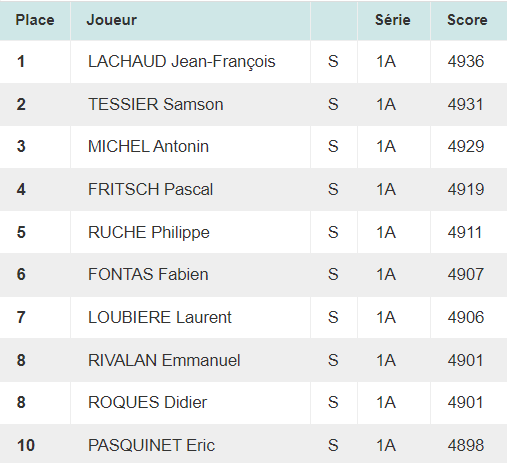The width and height of the screenshot is (507, 463).
Task: Select player LACHAUD Jean-François
Action: pyautogui.click(x=182, y=62)
